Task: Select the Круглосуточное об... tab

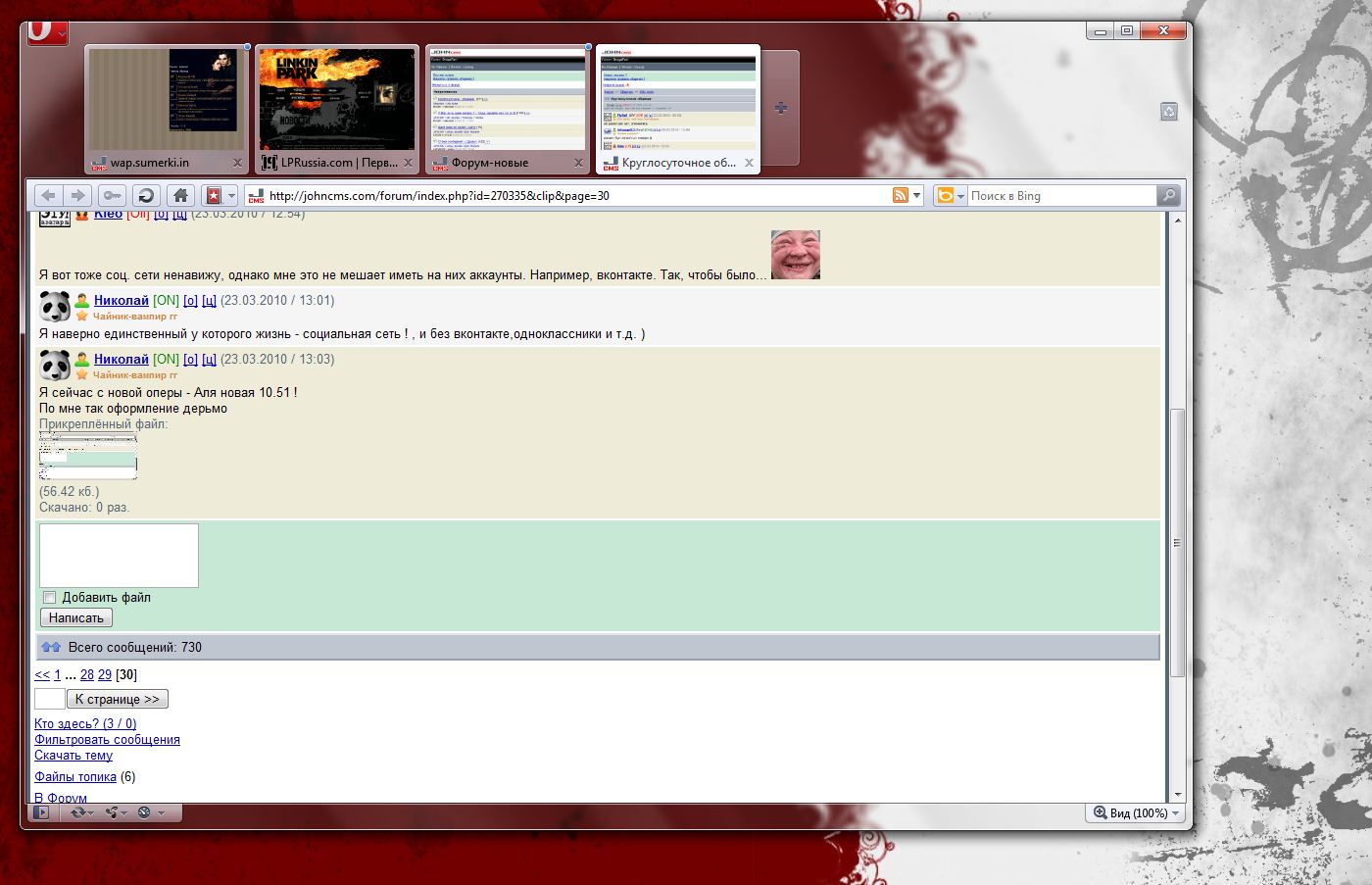Action: pyautogui.click(x=678, y=109)
